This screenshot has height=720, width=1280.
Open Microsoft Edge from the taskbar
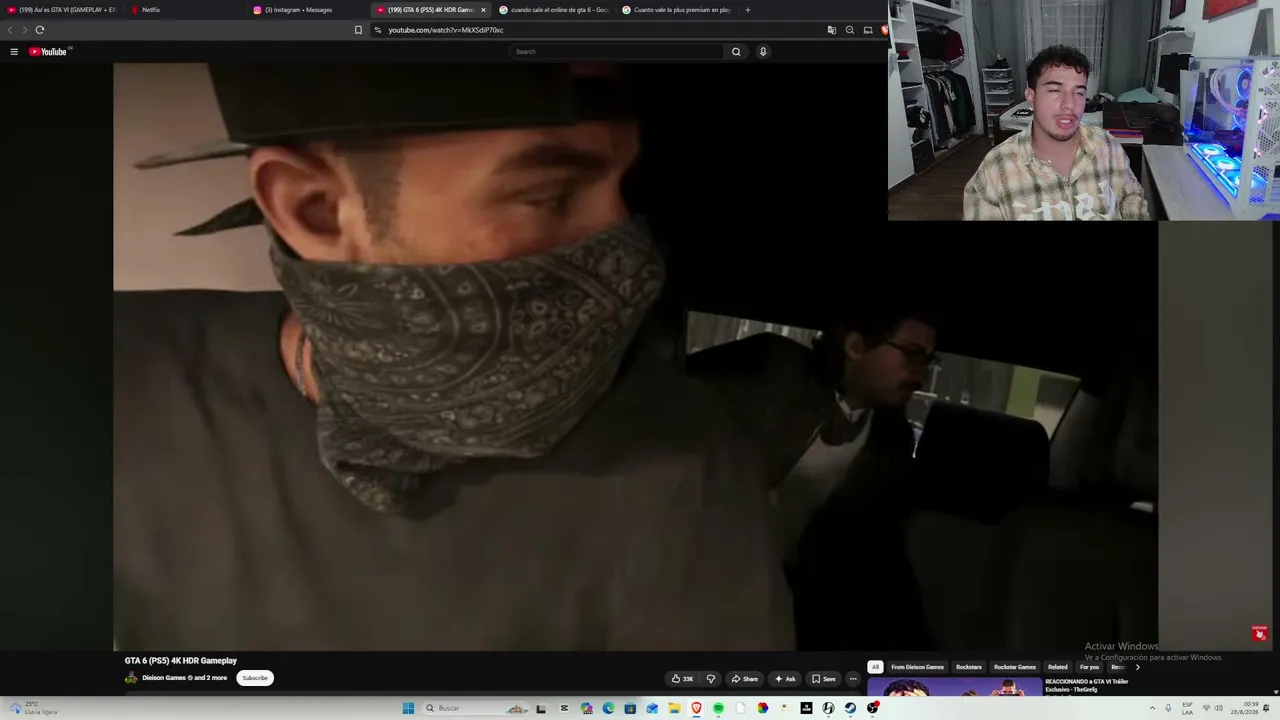[x=608, y=708]
